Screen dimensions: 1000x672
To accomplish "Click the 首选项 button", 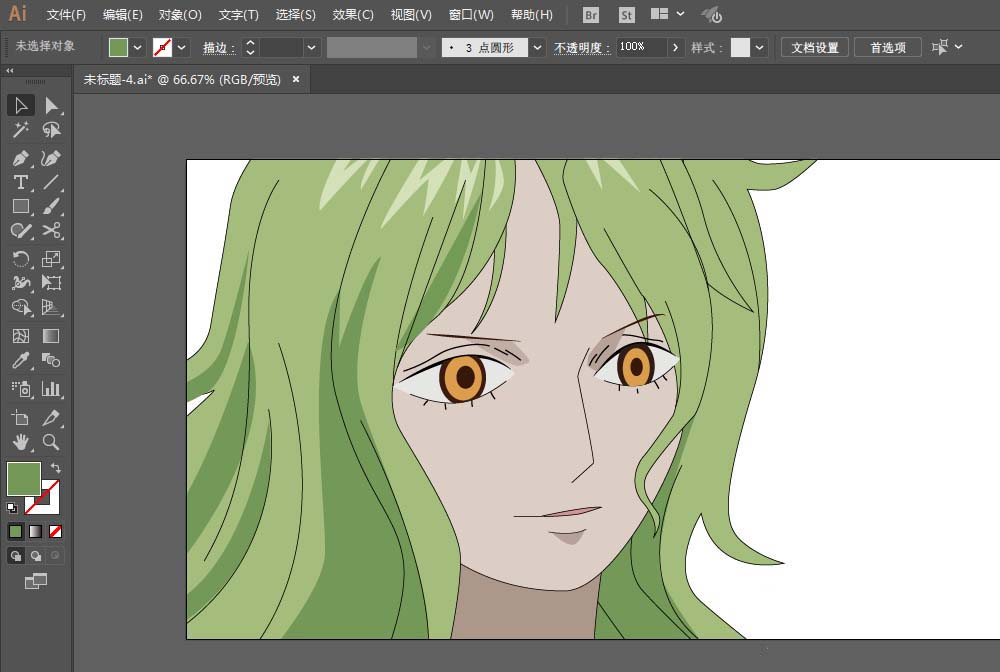I will pyautogui.click(x=887, y=47).
